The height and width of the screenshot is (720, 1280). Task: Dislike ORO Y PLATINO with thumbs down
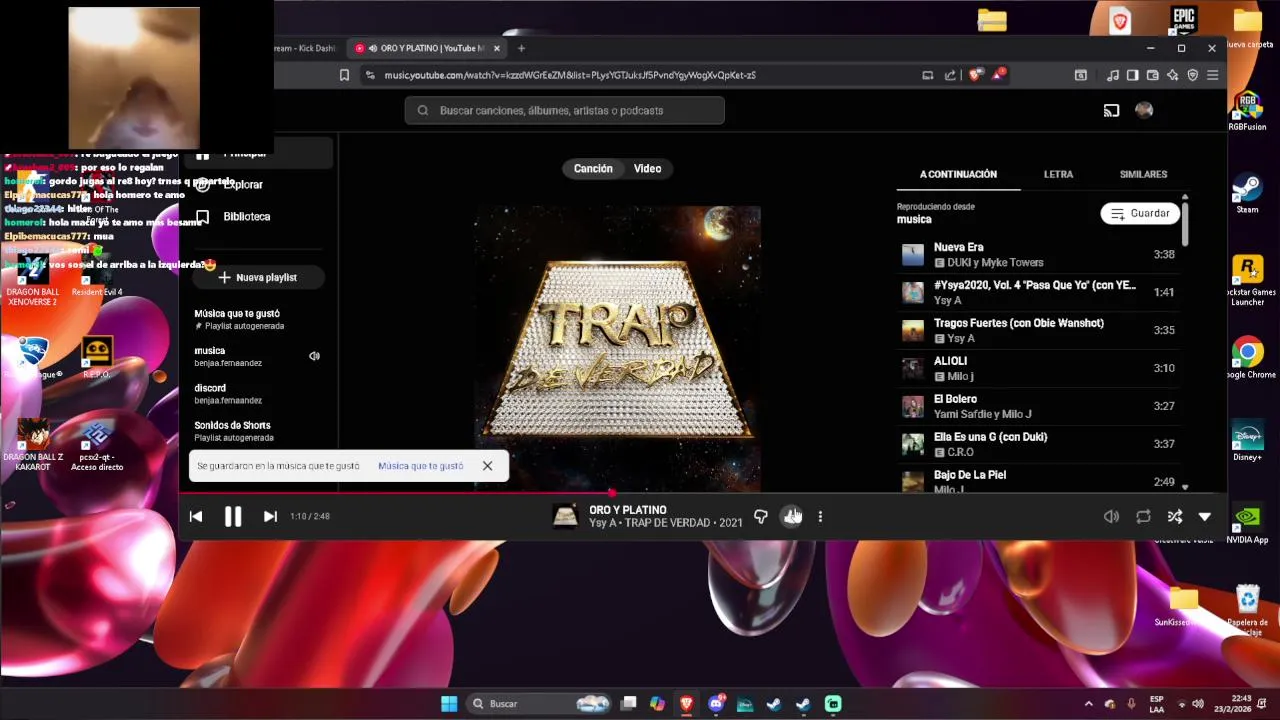[x=761, y=516]
